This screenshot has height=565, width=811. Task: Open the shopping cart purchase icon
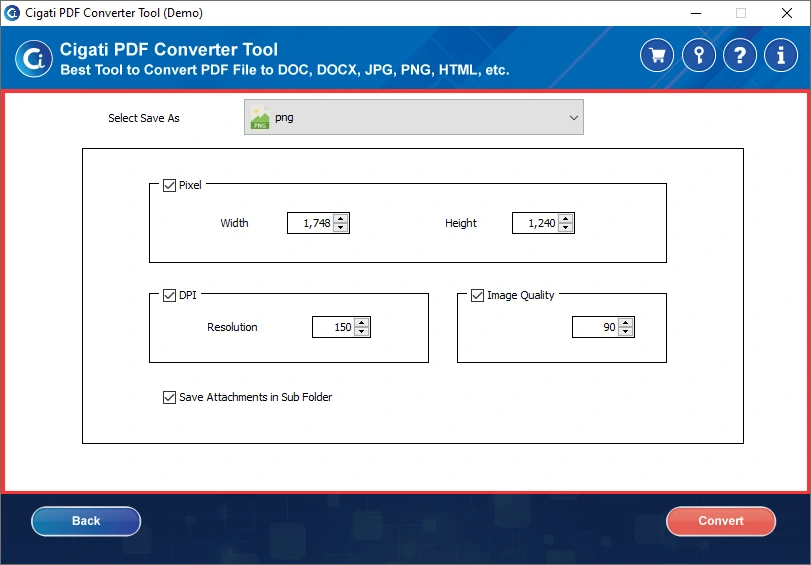657,55
